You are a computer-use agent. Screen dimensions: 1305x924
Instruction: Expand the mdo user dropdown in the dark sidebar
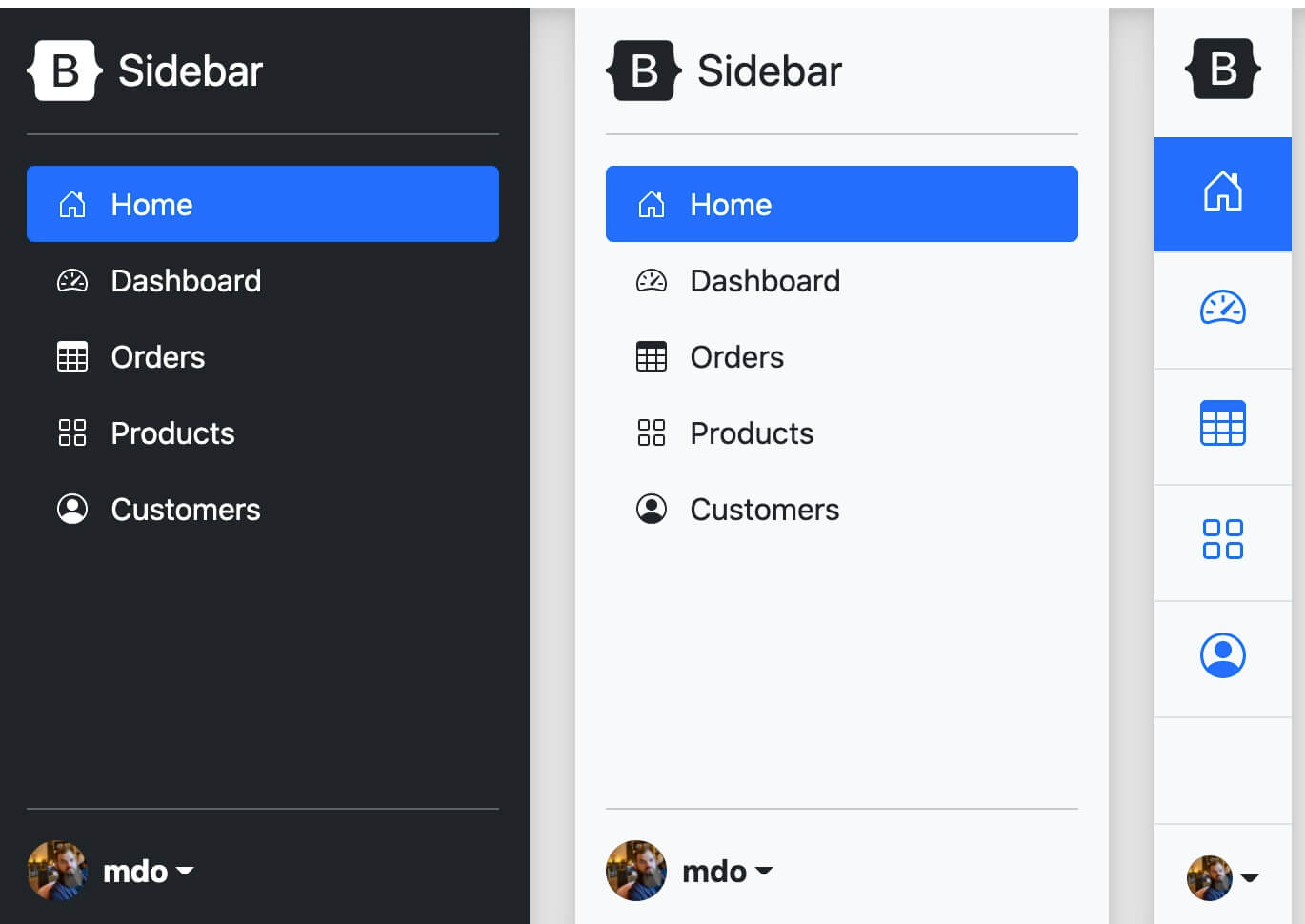tap(149, 871)
